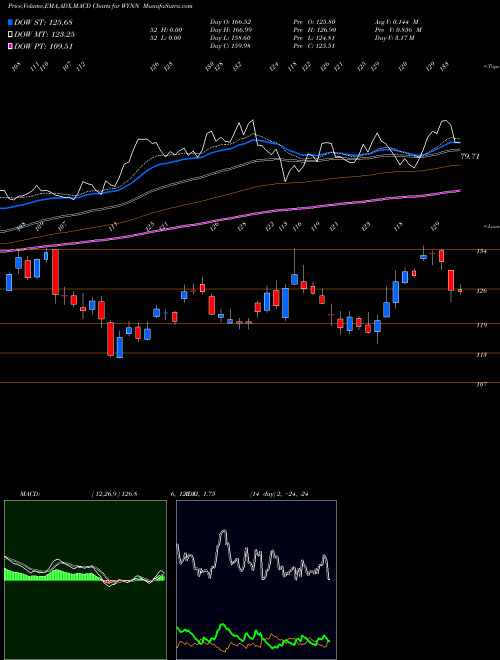Screen dimensions: 500x660
Task: Click the Pre C: 125.51 value
Action: coord(315,46)
